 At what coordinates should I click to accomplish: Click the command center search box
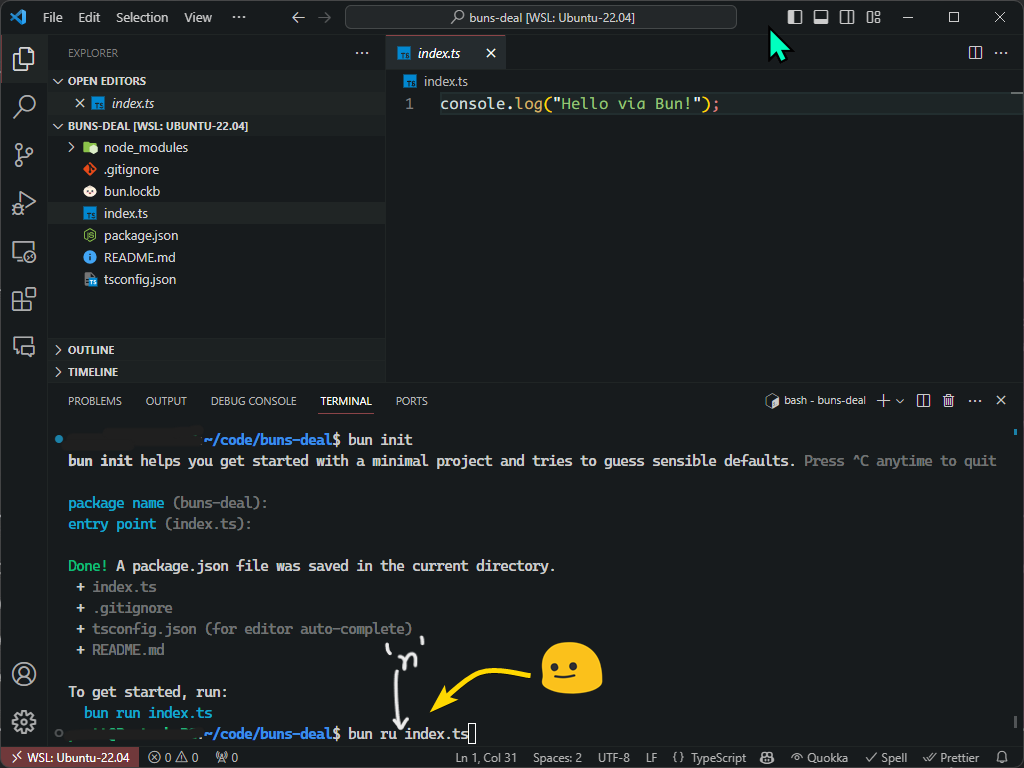coord(541,17)
